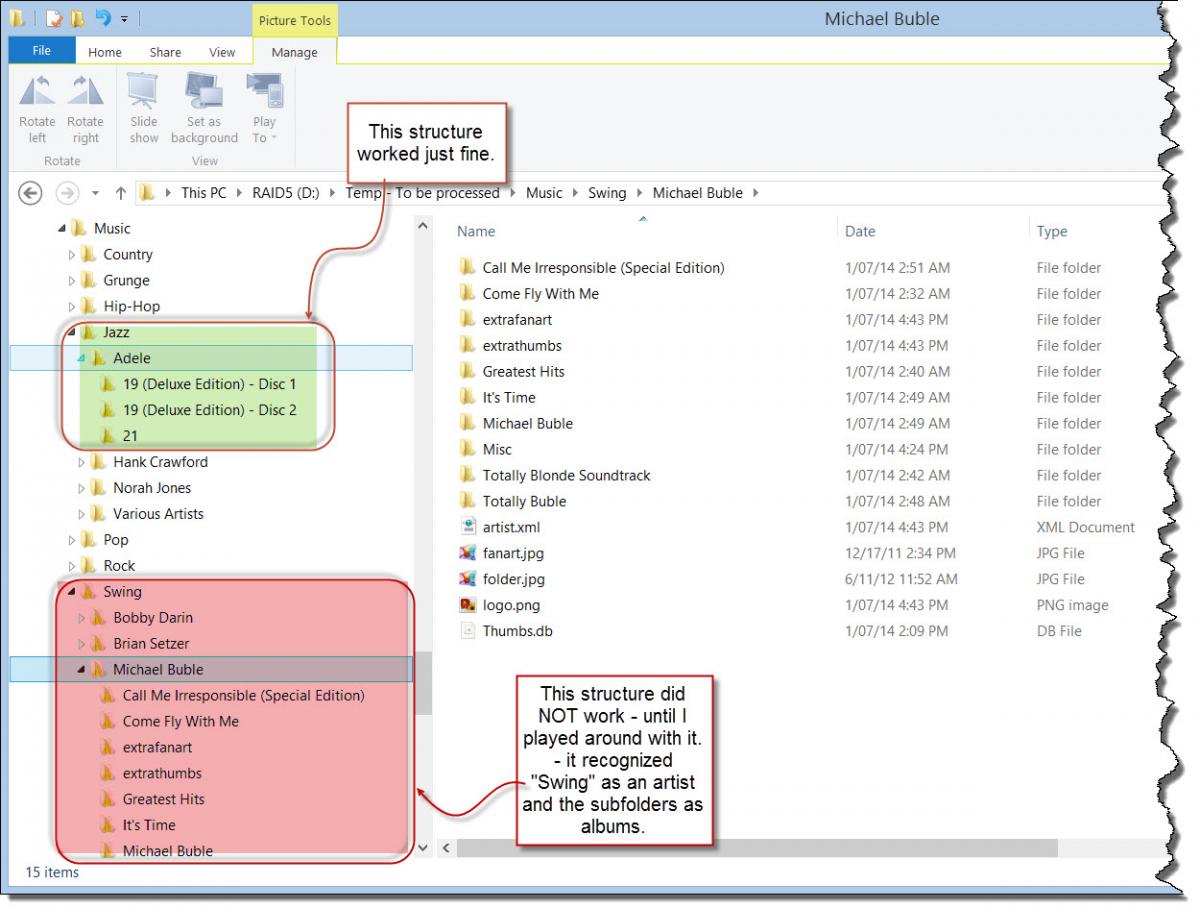This screenshot has width=1200, height=909.
Task: Open the File menu tab
Action: (x=41, y=51)
